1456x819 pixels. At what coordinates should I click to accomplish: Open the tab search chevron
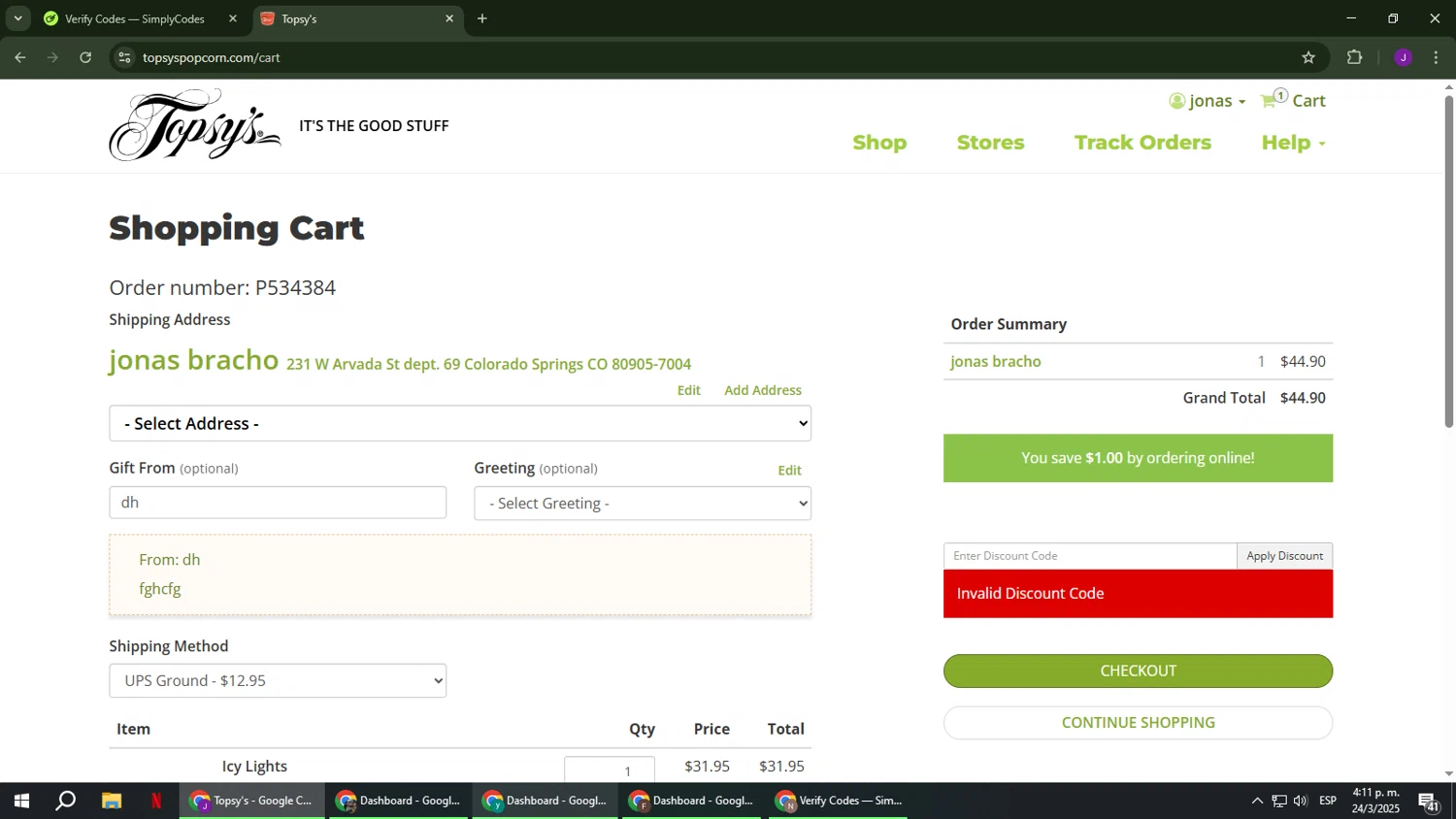point(17,18)
